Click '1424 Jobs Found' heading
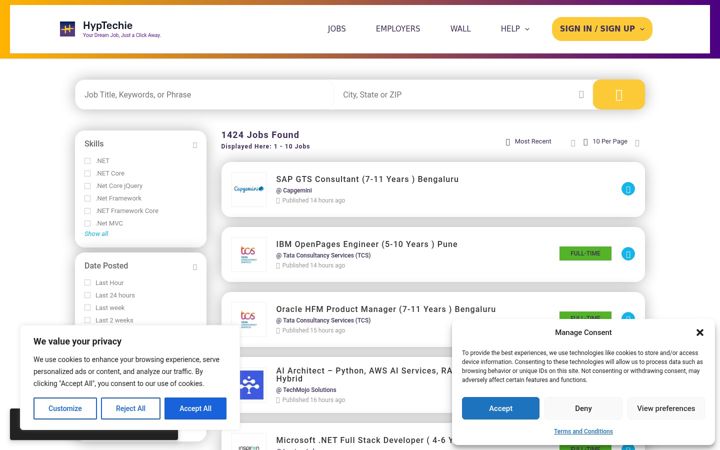Screen dimensions: 720x450 click(x=260, y=135)
